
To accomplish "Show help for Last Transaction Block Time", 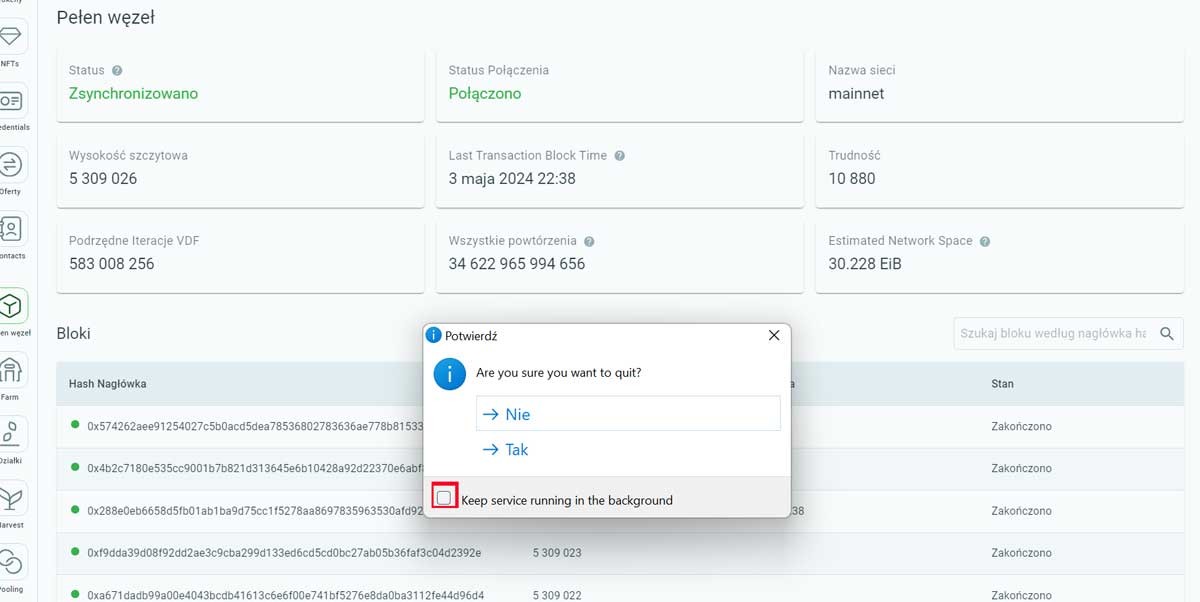I will (x=620, y=156).
